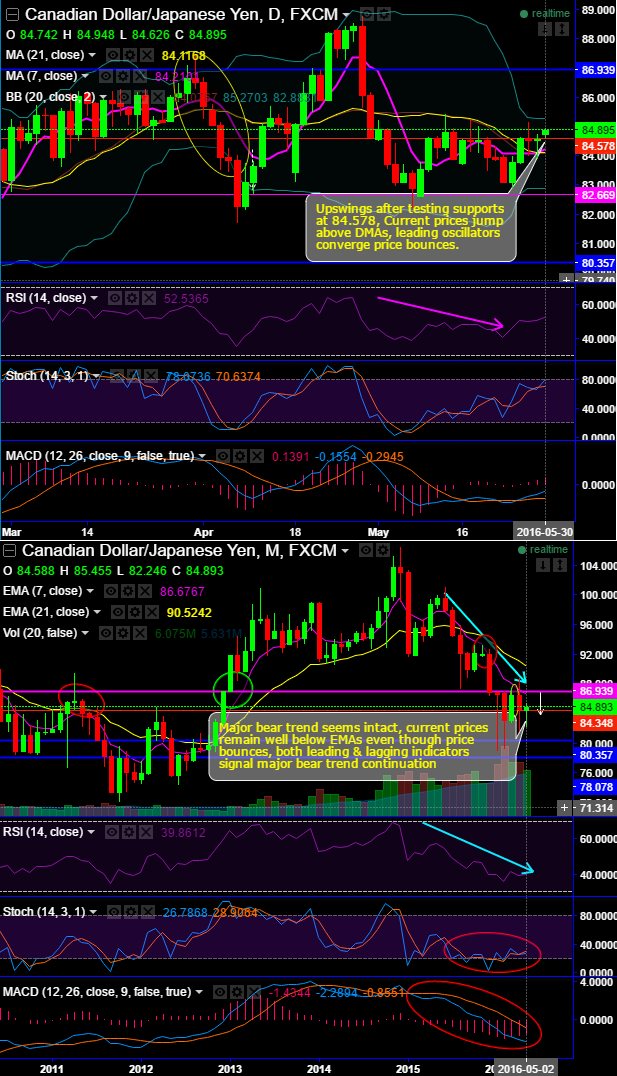Click down-arrow pane button in daily chart
Viewport: 617px width, 1076px height.
pyautogui.click(x=545, y=29)
